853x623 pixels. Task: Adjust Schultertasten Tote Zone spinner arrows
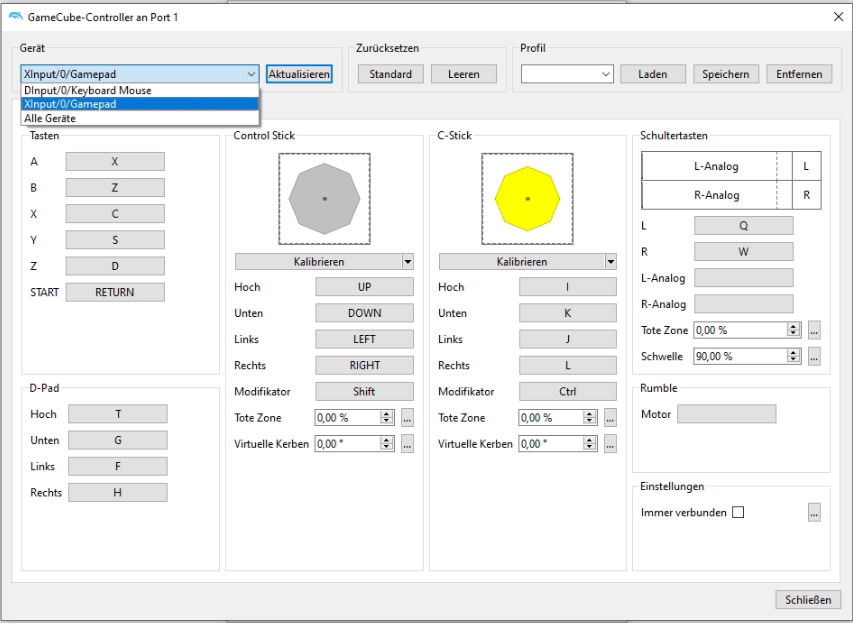pyautogui.click(x=794, y=330)
